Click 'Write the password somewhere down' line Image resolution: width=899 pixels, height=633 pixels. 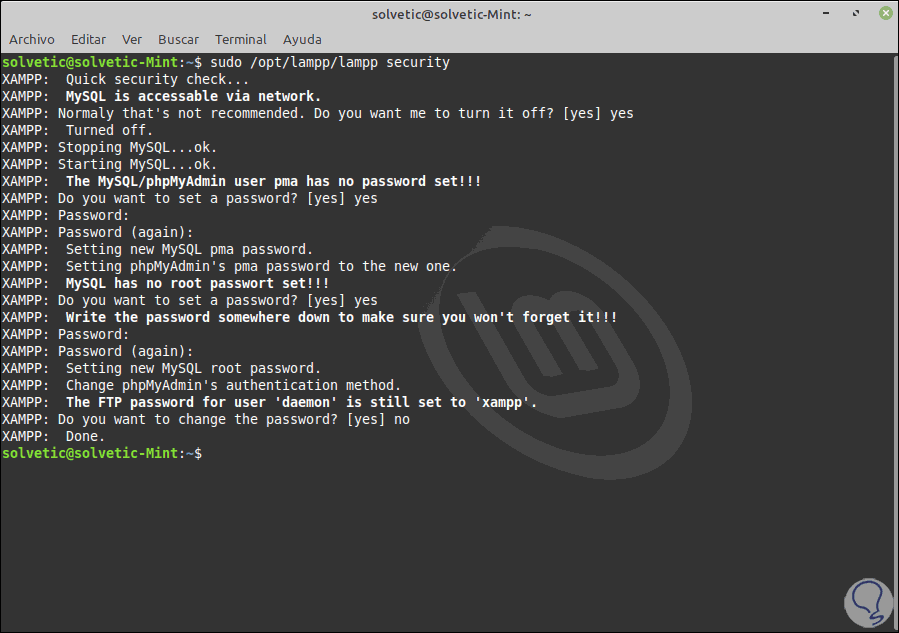310,318
